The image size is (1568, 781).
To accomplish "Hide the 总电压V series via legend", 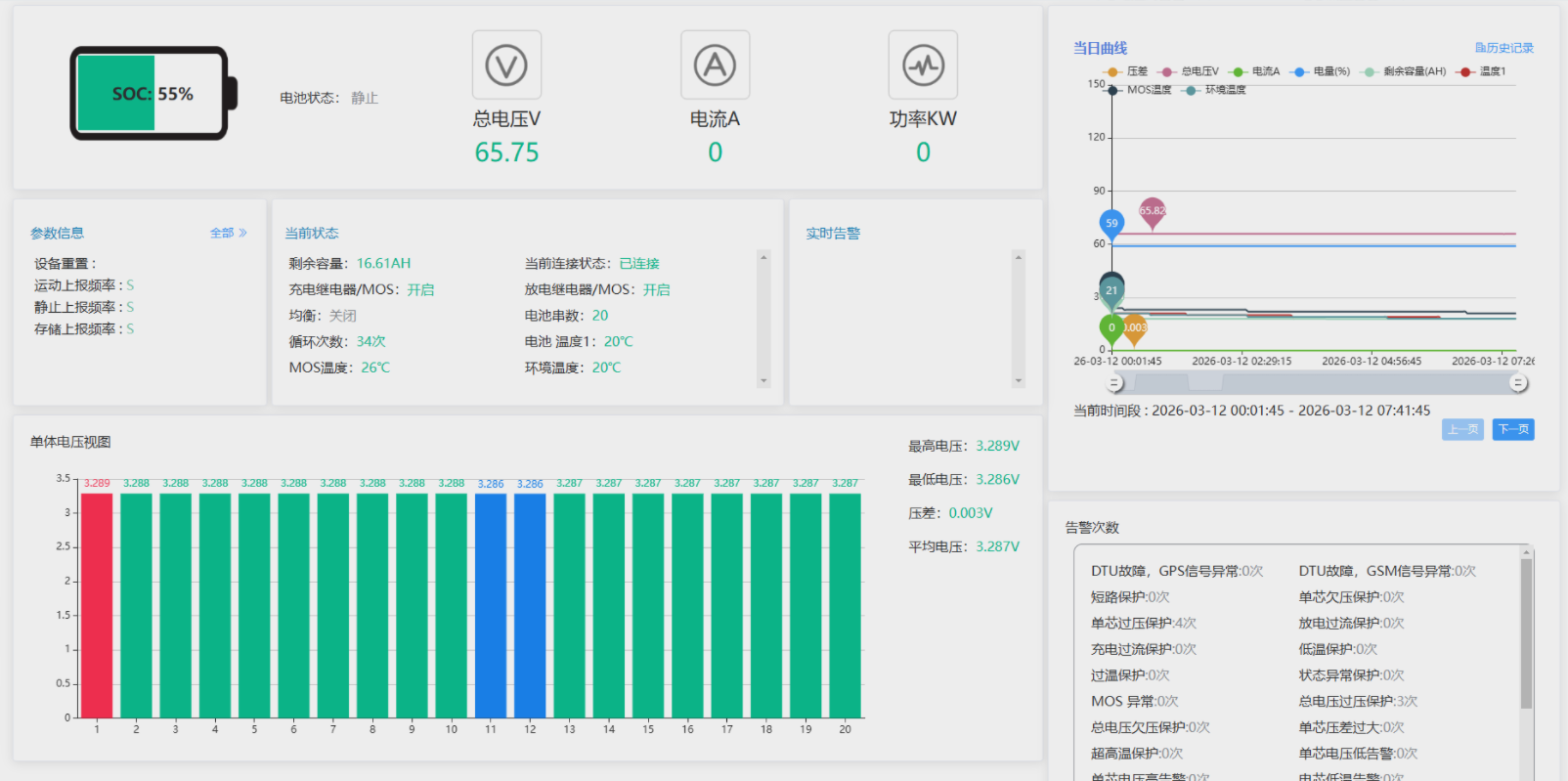I will (1188, 71).
